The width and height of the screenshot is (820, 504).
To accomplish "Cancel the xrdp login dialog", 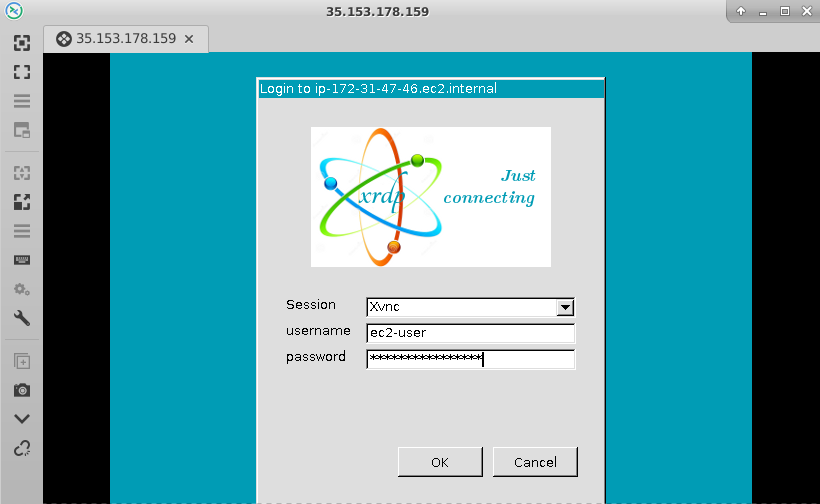I will point(536,462).
